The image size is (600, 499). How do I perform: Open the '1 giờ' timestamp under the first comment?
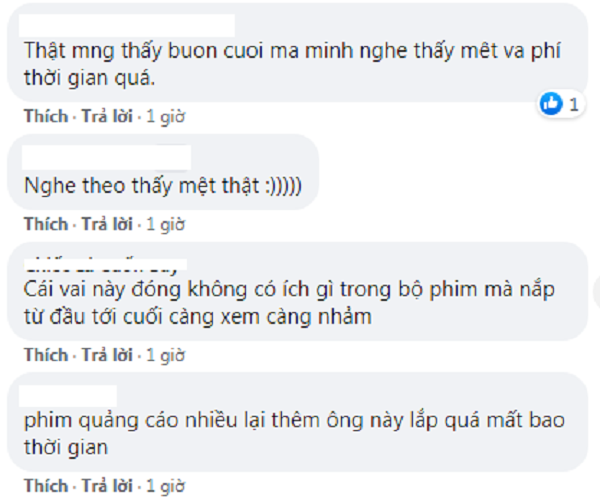166,116
